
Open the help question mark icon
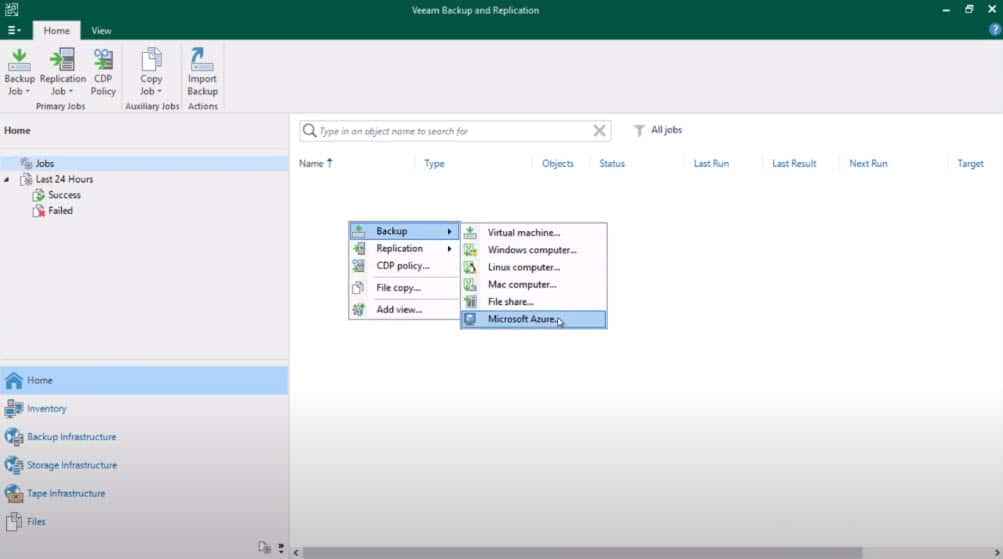click(995, 29)
